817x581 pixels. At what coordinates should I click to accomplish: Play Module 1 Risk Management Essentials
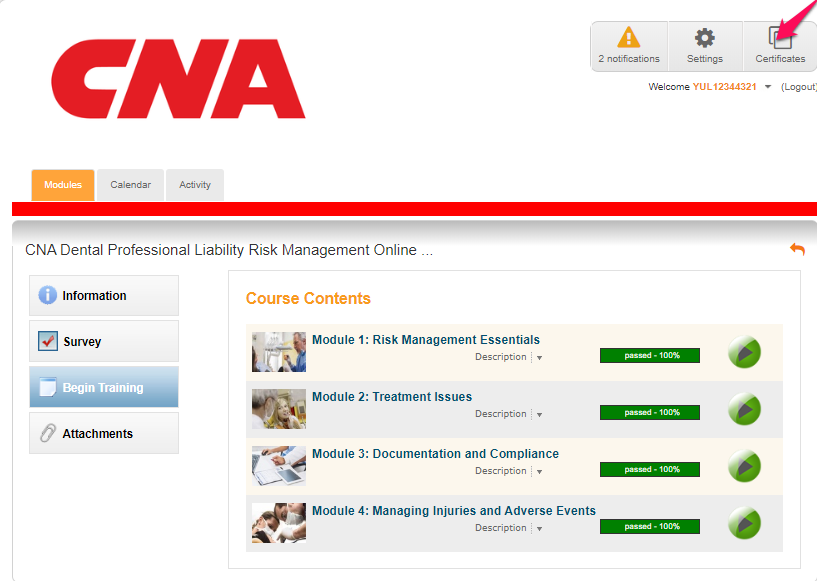(x=744, y=352)
